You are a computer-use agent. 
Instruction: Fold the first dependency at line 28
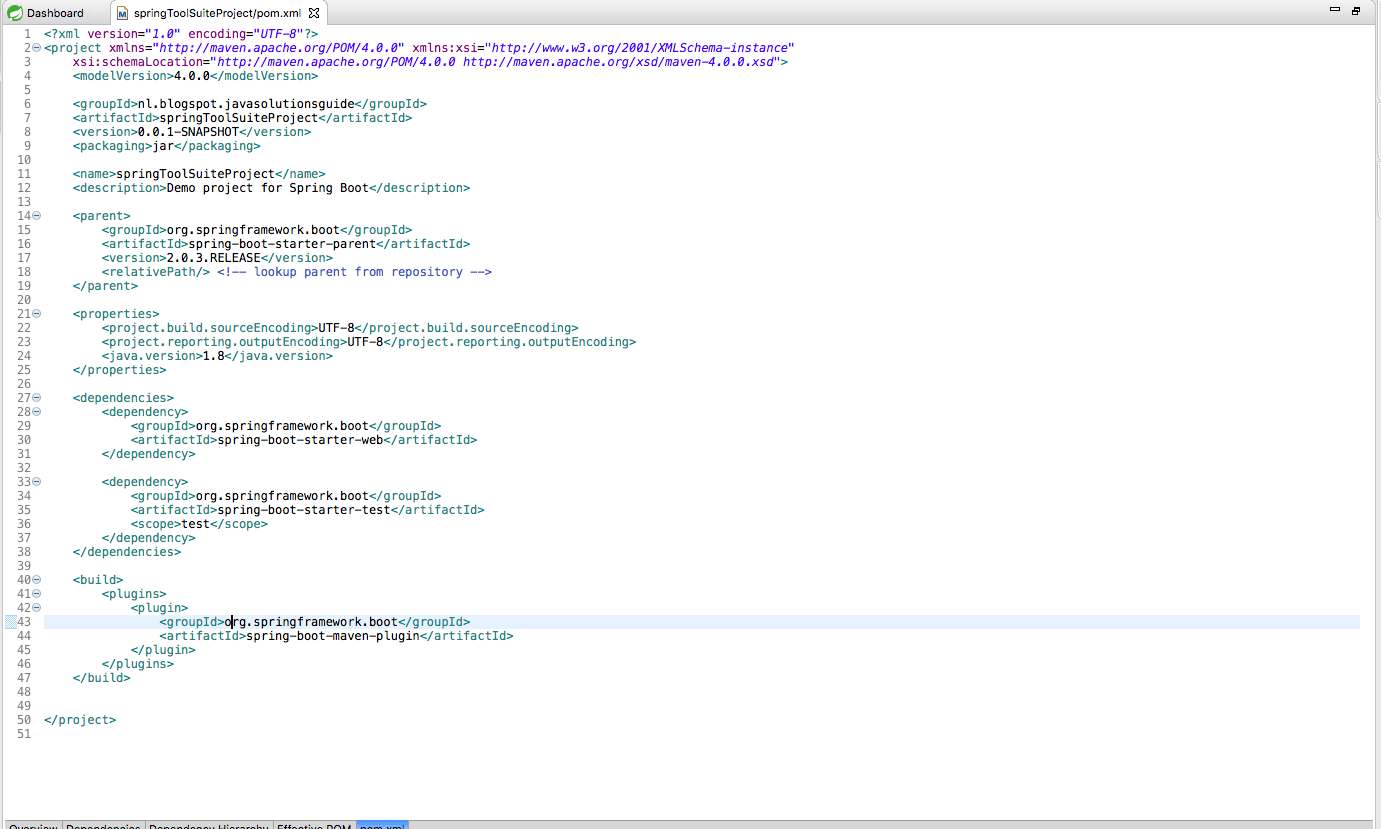pyautogui.click(x=37, y=412)
